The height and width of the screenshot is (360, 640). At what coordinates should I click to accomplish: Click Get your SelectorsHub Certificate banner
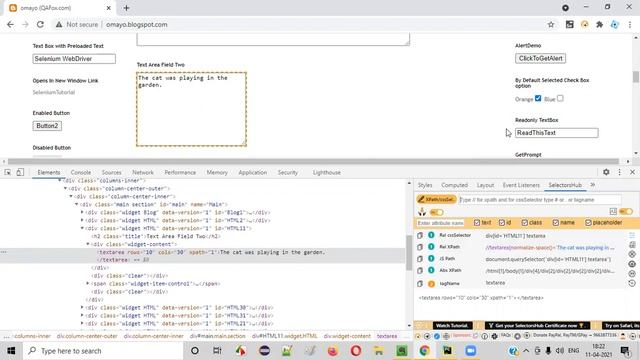(x=537, y=325)
